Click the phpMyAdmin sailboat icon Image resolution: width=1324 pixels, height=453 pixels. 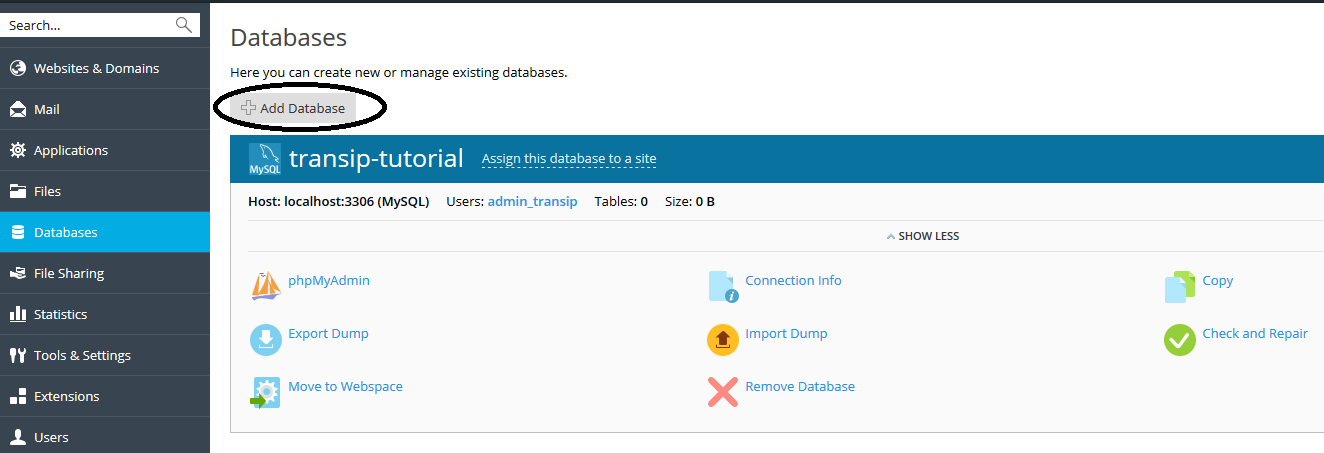(266, 285)
